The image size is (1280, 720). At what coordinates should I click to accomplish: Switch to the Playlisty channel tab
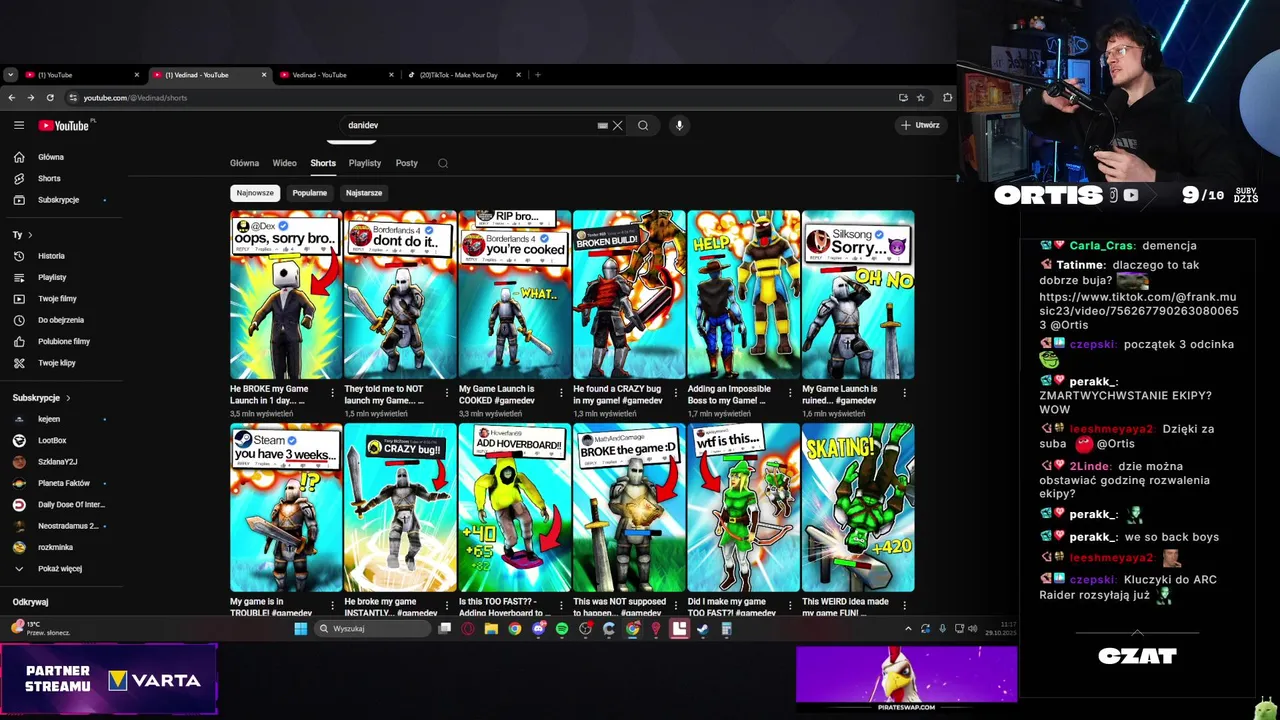tap(365, 163)
